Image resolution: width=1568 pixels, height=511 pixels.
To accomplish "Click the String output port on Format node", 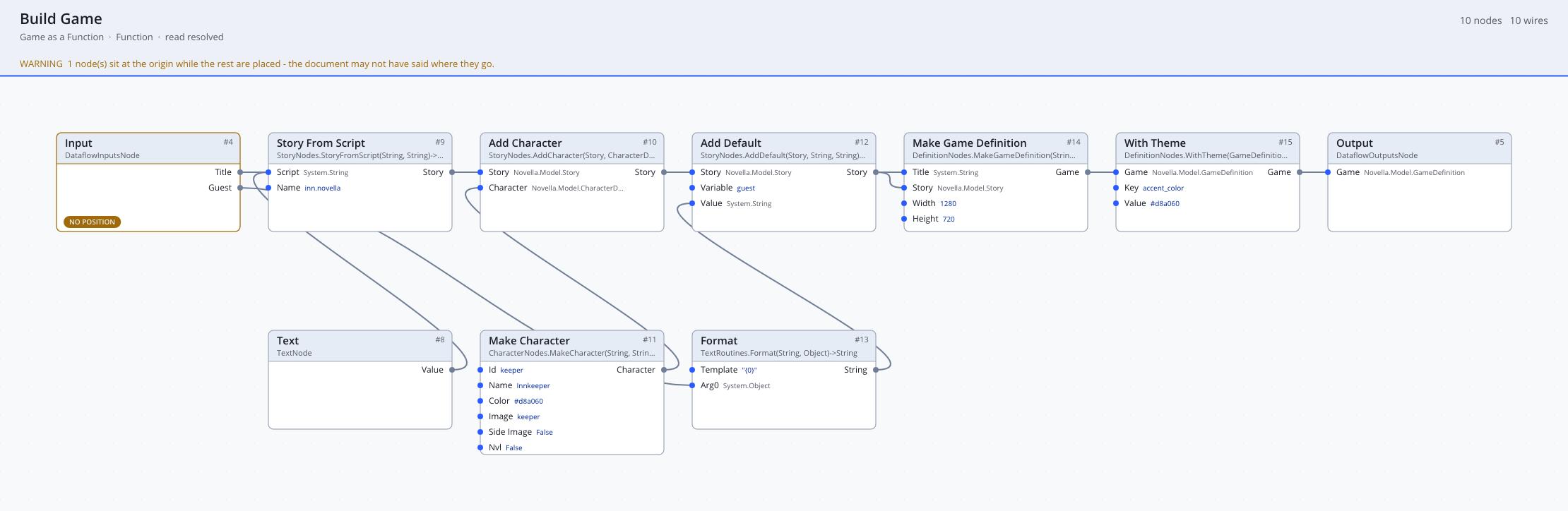I will click(876, 370).
